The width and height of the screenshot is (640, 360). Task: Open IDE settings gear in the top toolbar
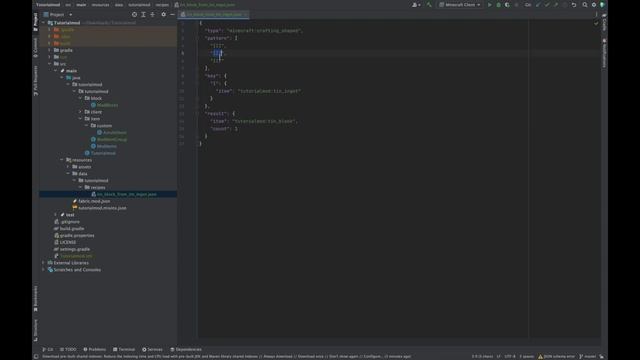pyautogui.click(x=594, y=5)
